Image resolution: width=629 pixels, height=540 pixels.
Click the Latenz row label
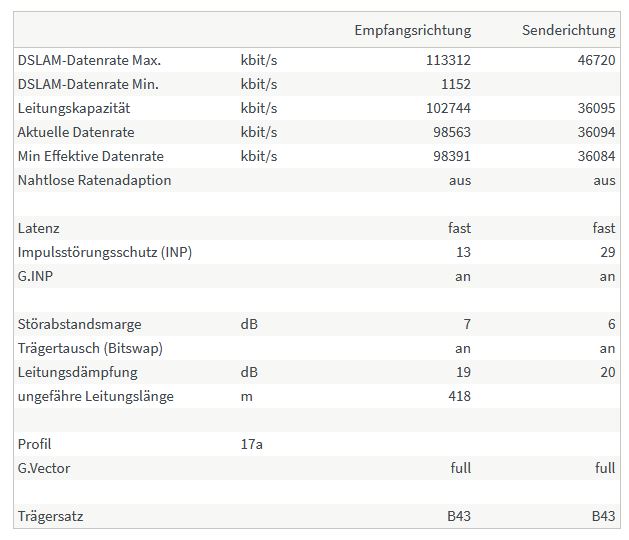click(x=39, y=228)
